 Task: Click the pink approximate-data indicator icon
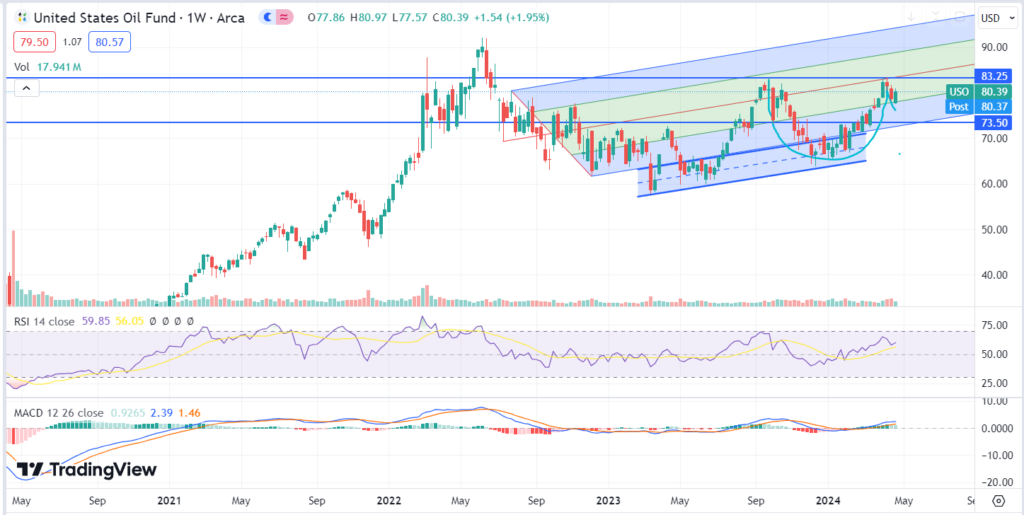tap(283, 18)
